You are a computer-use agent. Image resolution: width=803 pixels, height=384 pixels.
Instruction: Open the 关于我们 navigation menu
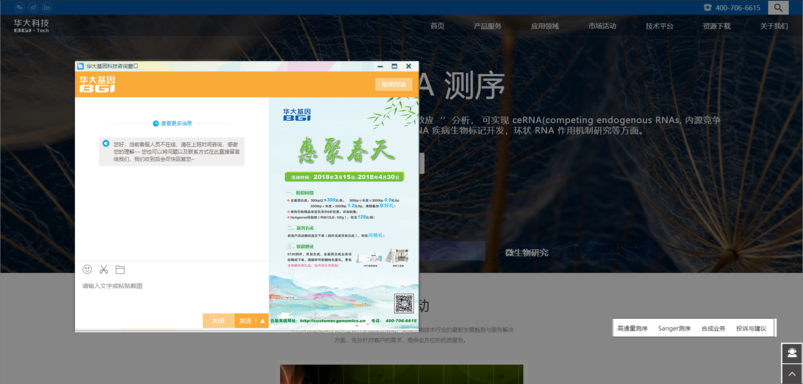point(774,26)
